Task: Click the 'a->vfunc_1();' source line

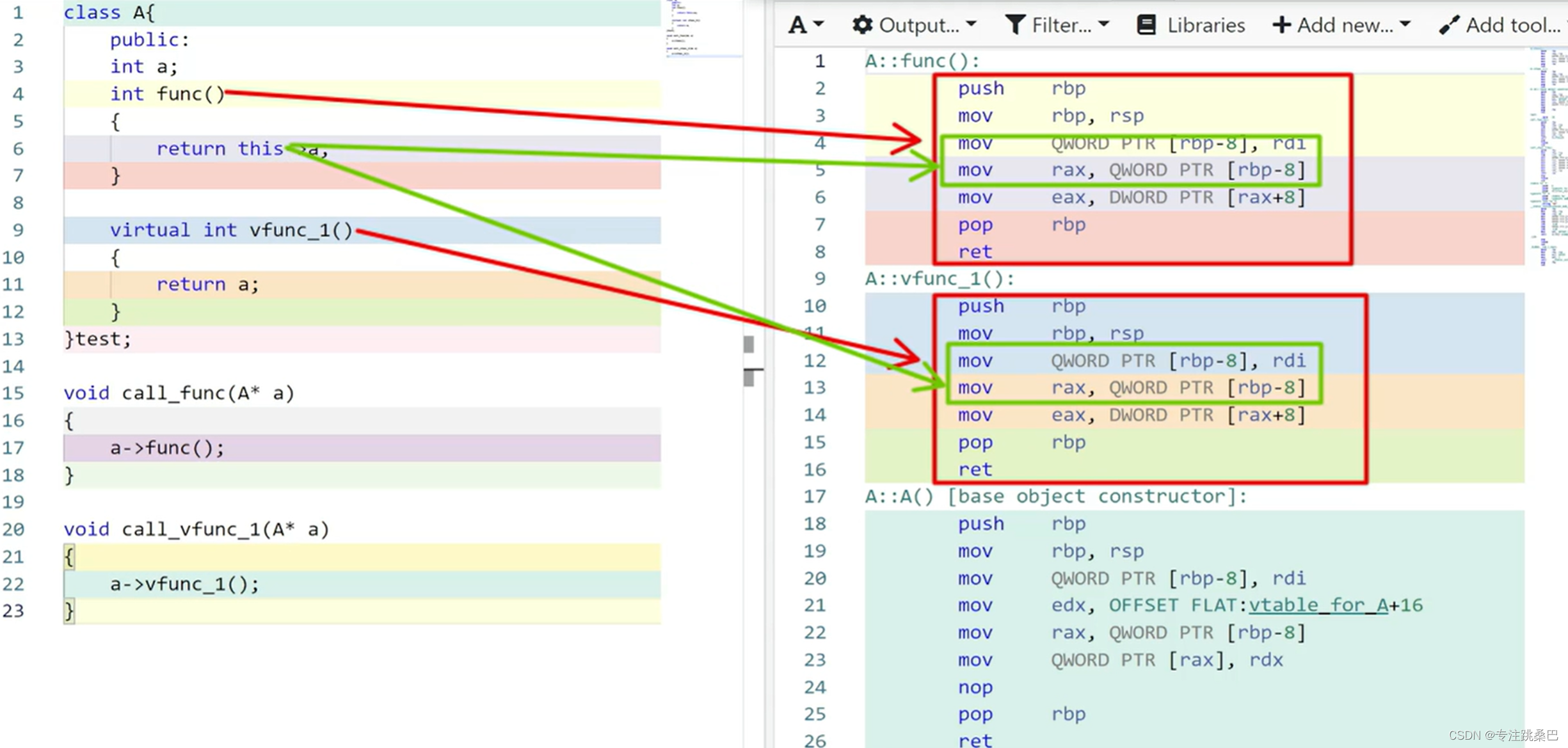Action: 184,584
